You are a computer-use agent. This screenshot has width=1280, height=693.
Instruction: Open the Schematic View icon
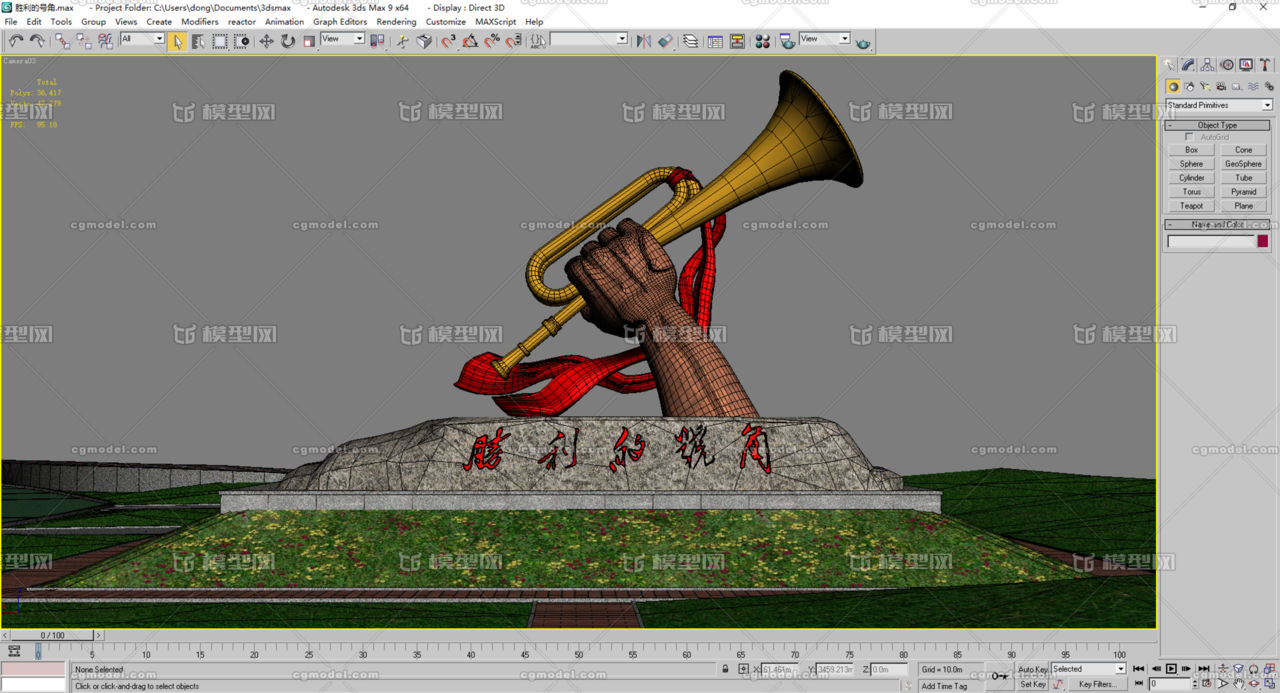(737, 41)
